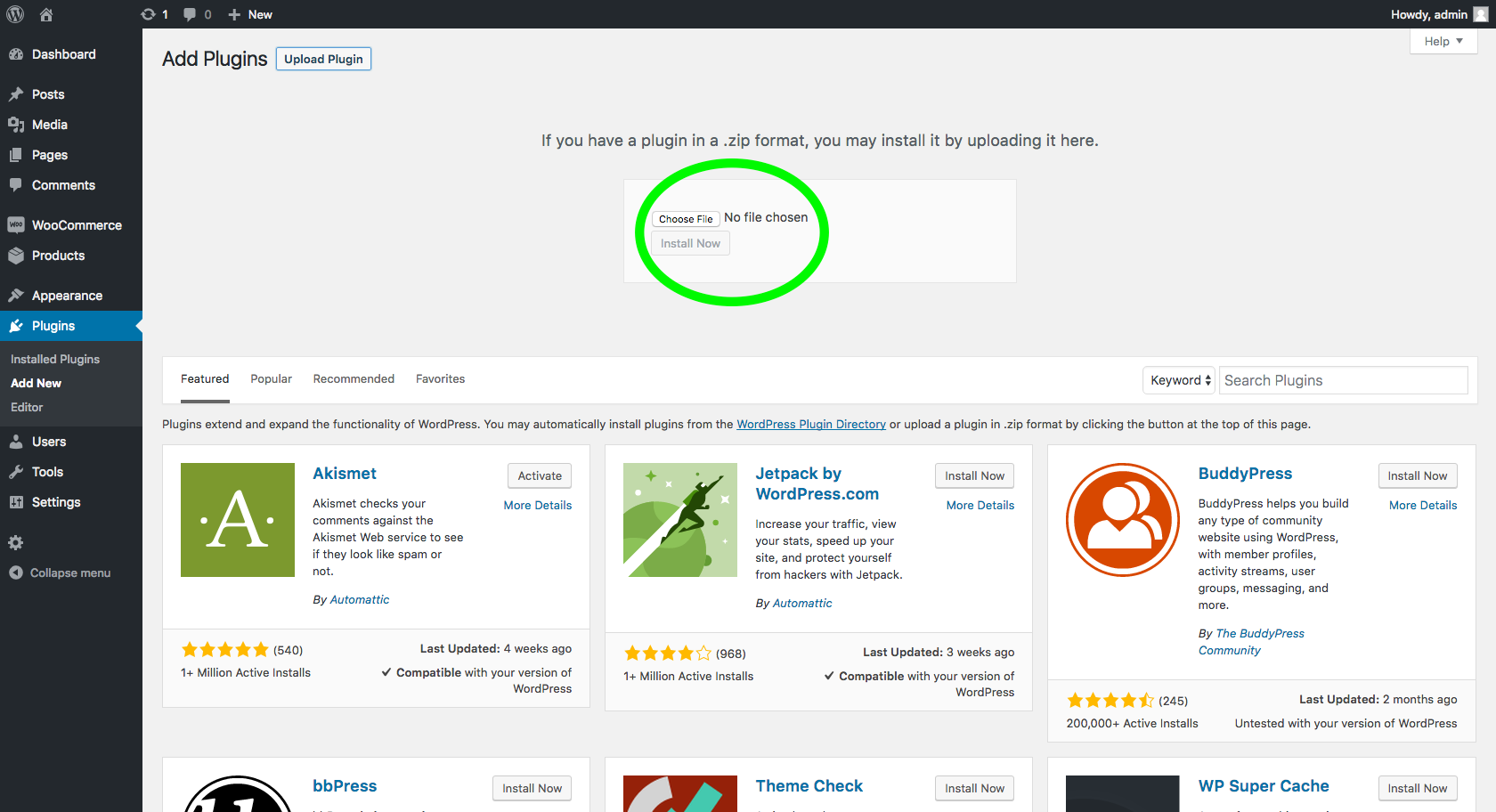Switch to Recommended plugins tab
This screenshot has height=812, width=1496.
(354, 379)
